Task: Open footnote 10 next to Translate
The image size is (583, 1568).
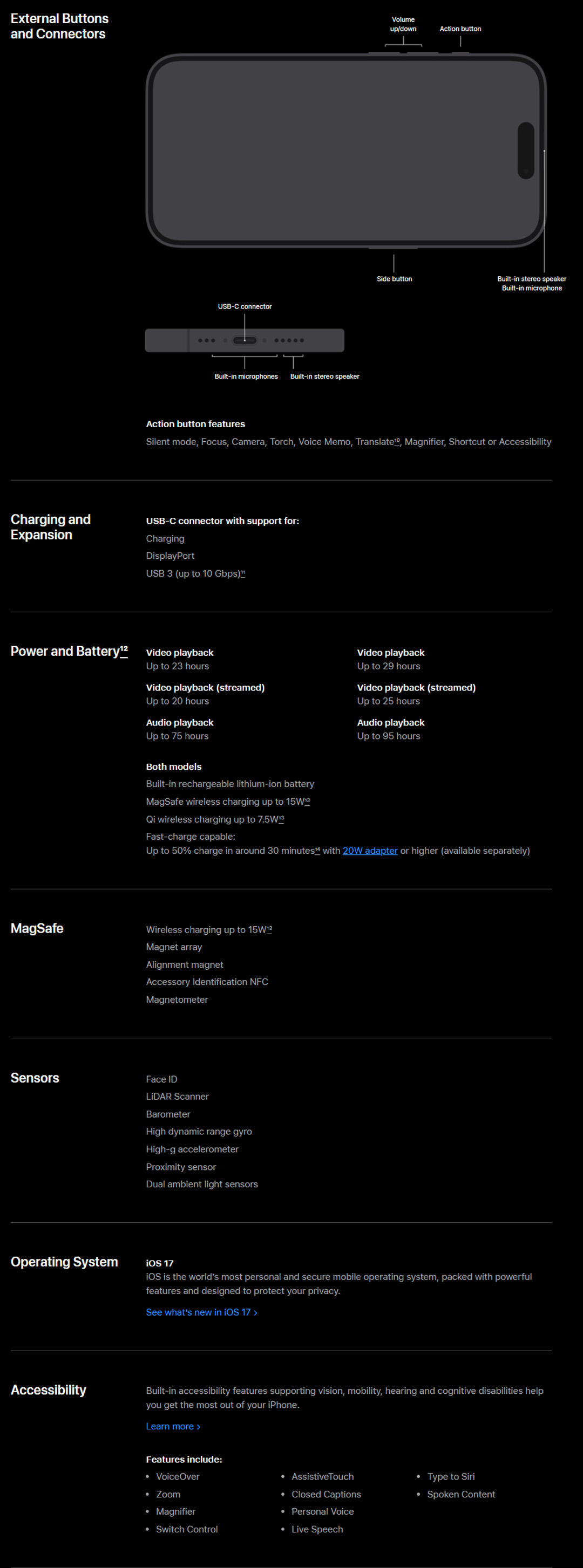Action: pyautogui.click(x=397, y=440)
